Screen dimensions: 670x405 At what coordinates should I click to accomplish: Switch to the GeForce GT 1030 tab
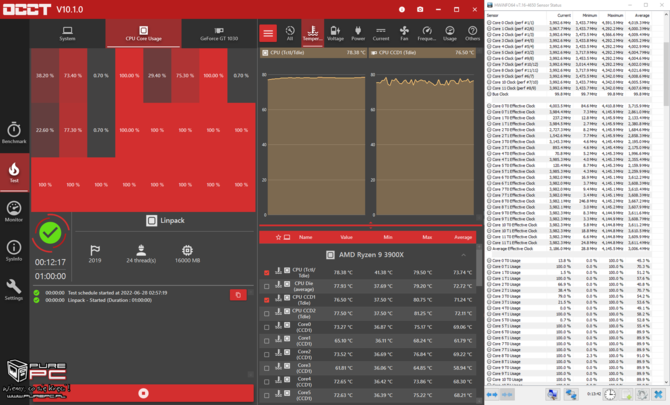click(219, 33)
